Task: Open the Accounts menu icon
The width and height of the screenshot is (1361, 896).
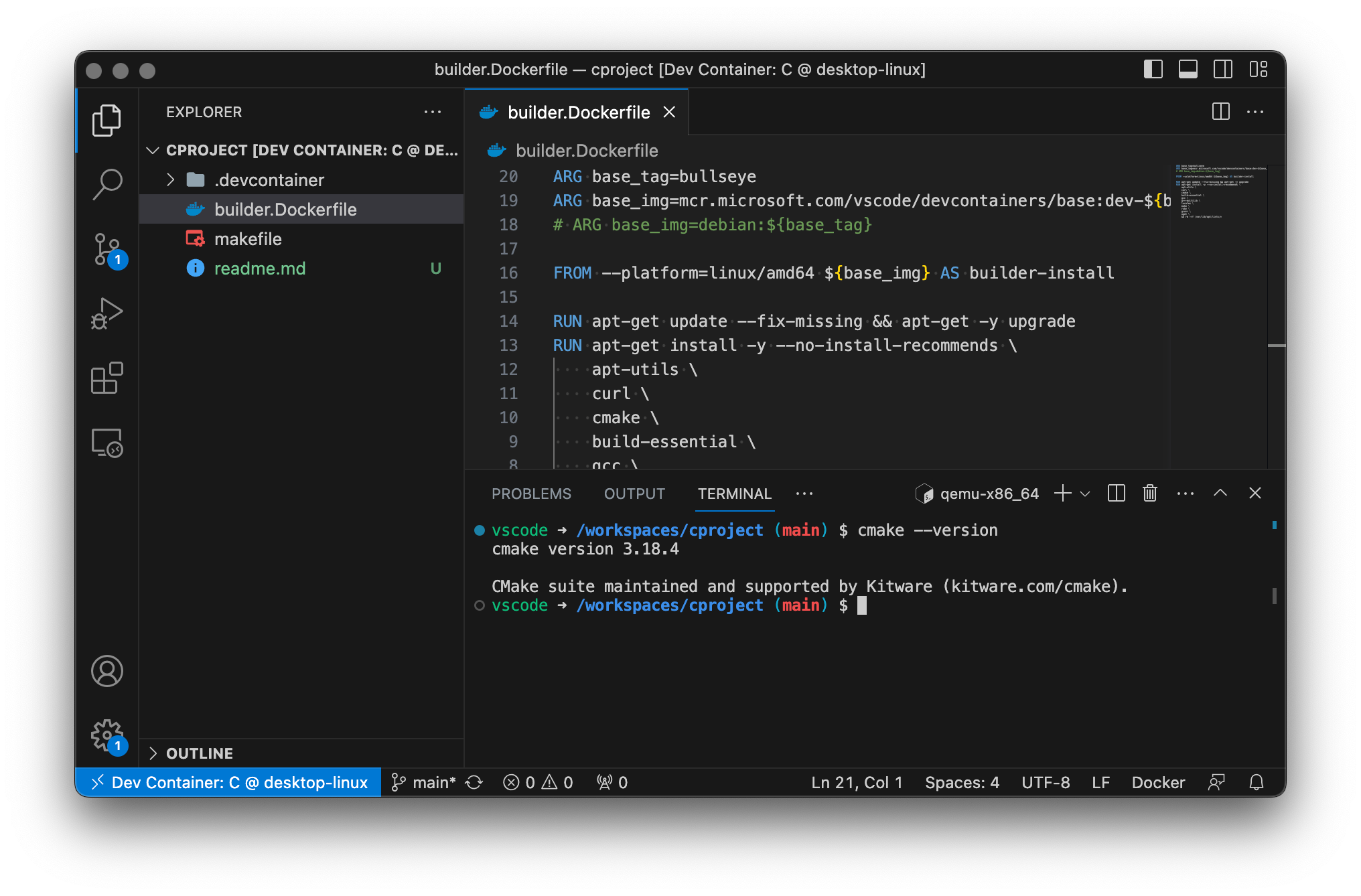Action: [107, 671]
